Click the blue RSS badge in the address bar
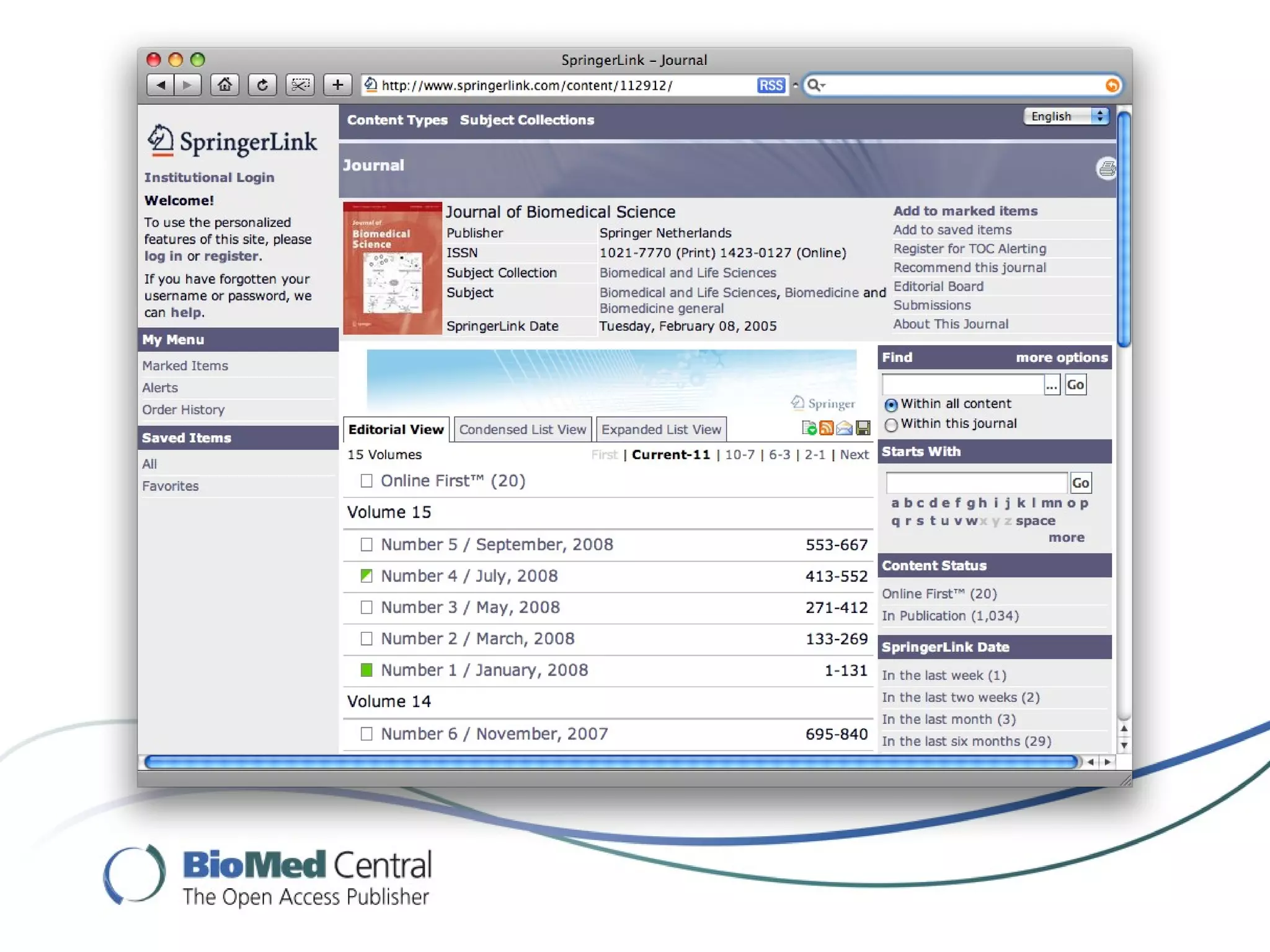This screenshot has height=952, width=1270. click(x=771, y=86)
